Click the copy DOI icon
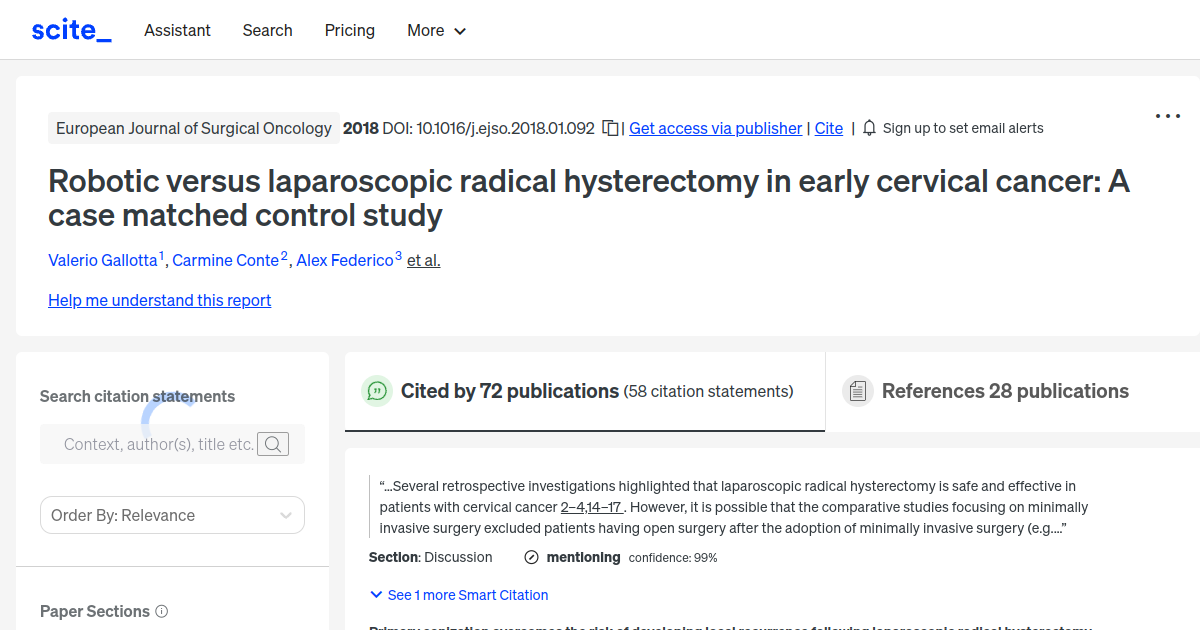This screenshot has height=630, width=1200. pyautogui.click(x=610, y=128)
